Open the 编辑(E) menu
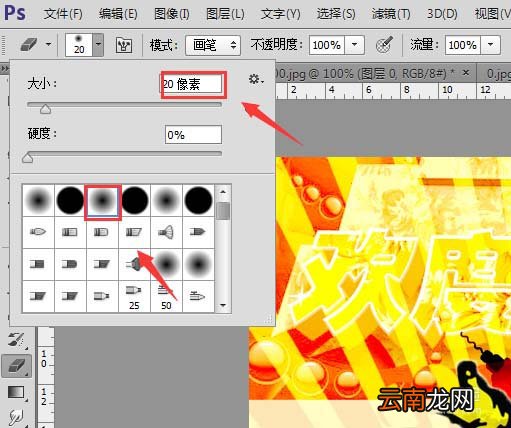This screenshot has width=511, height=428. click(118, 14)
